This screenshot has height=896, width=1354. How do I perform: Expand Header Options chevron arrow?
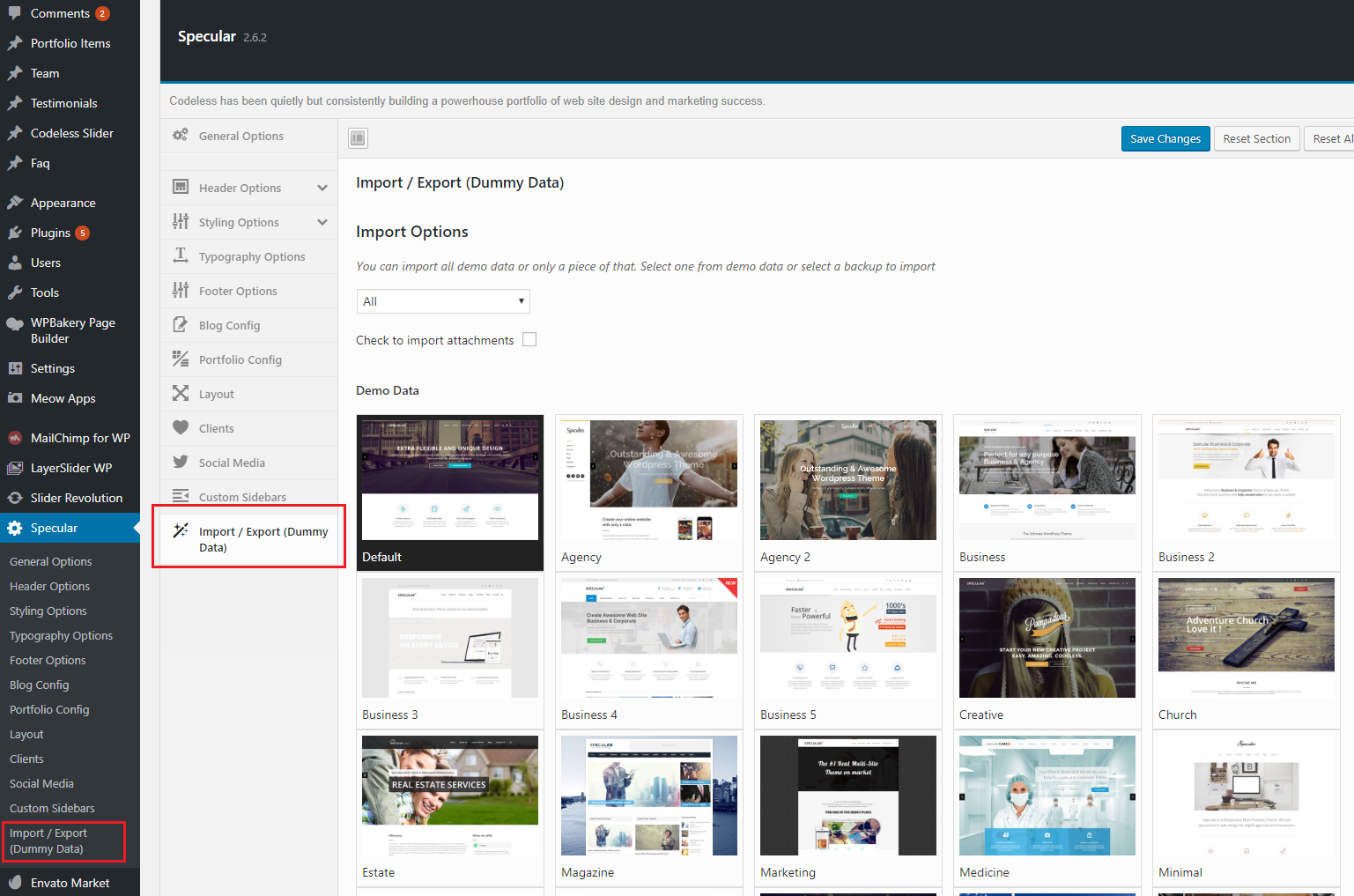[x=322, y=188]
